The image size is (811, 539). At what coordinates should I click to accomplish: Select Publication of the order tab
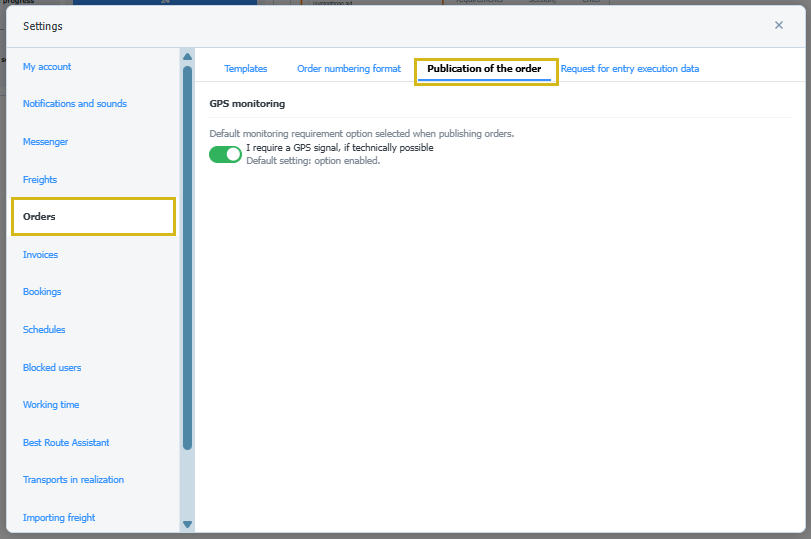point(484,69)
